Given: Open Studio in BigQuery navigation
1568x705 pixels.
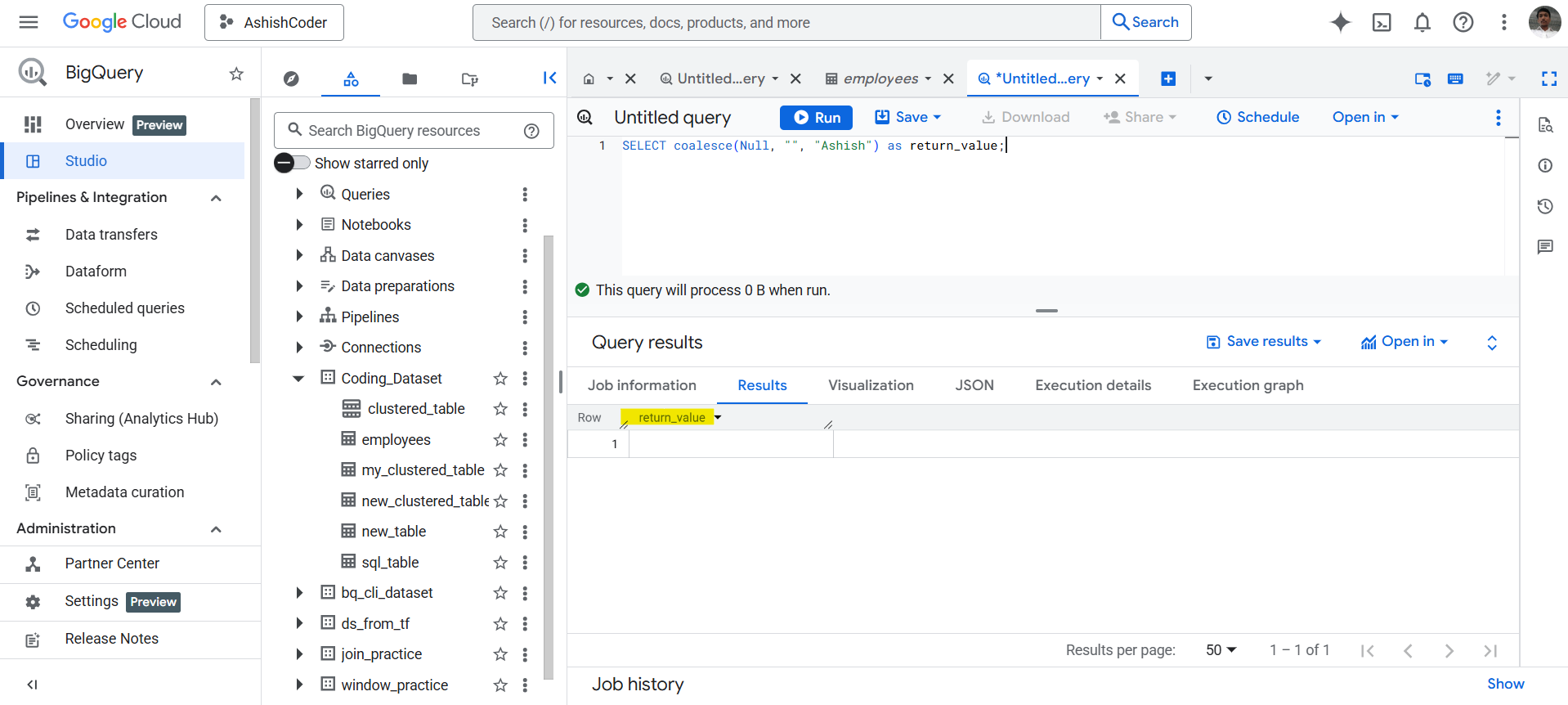Looking at the screenshot, I should [x=123, y=161].
